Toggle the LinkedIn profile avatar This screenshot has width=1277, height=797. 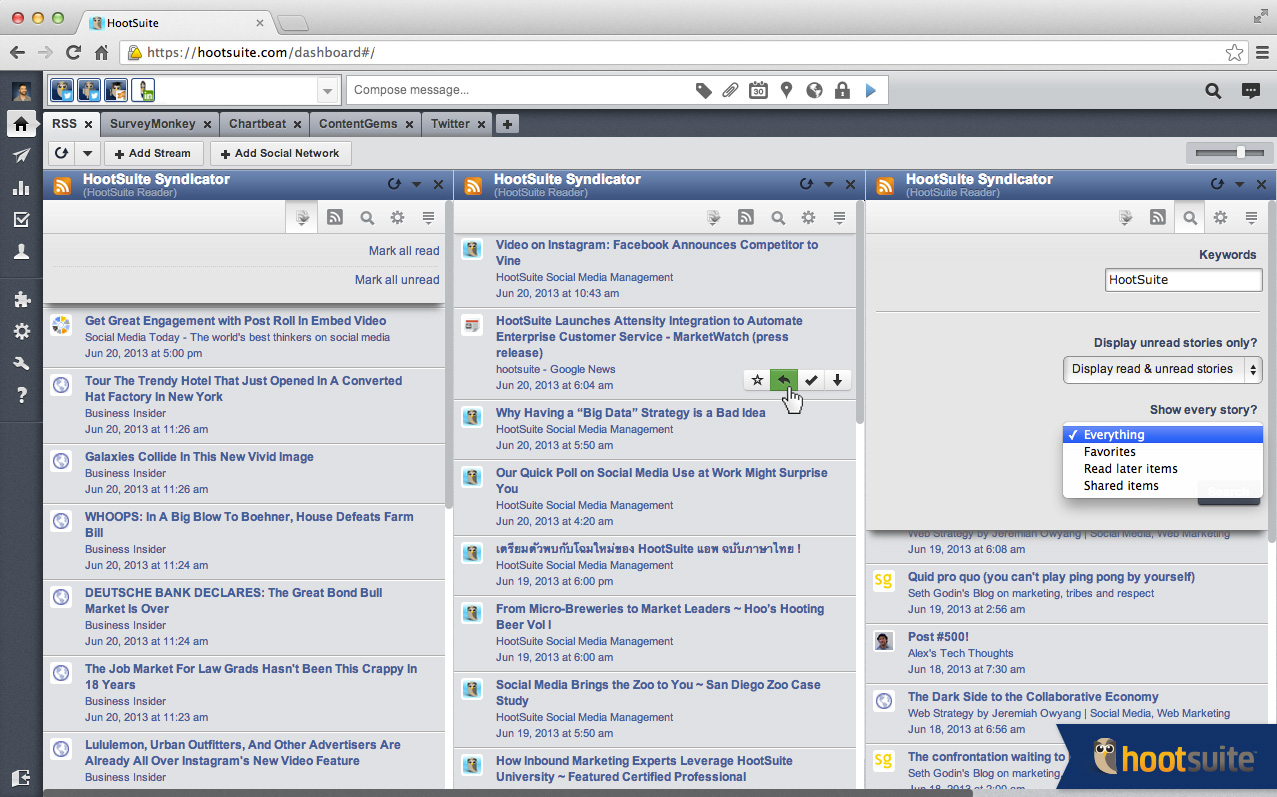click(x=142, y=90)
